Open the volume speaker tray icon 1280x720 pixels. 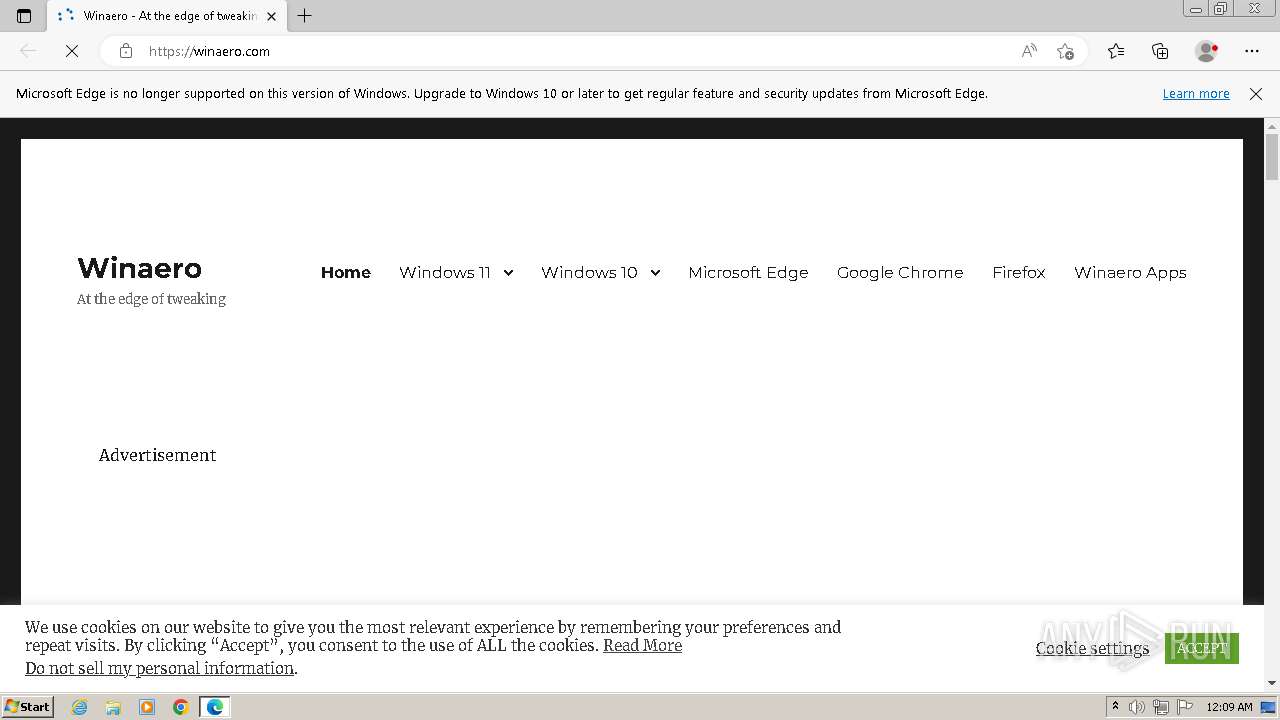pos(1137,707)
